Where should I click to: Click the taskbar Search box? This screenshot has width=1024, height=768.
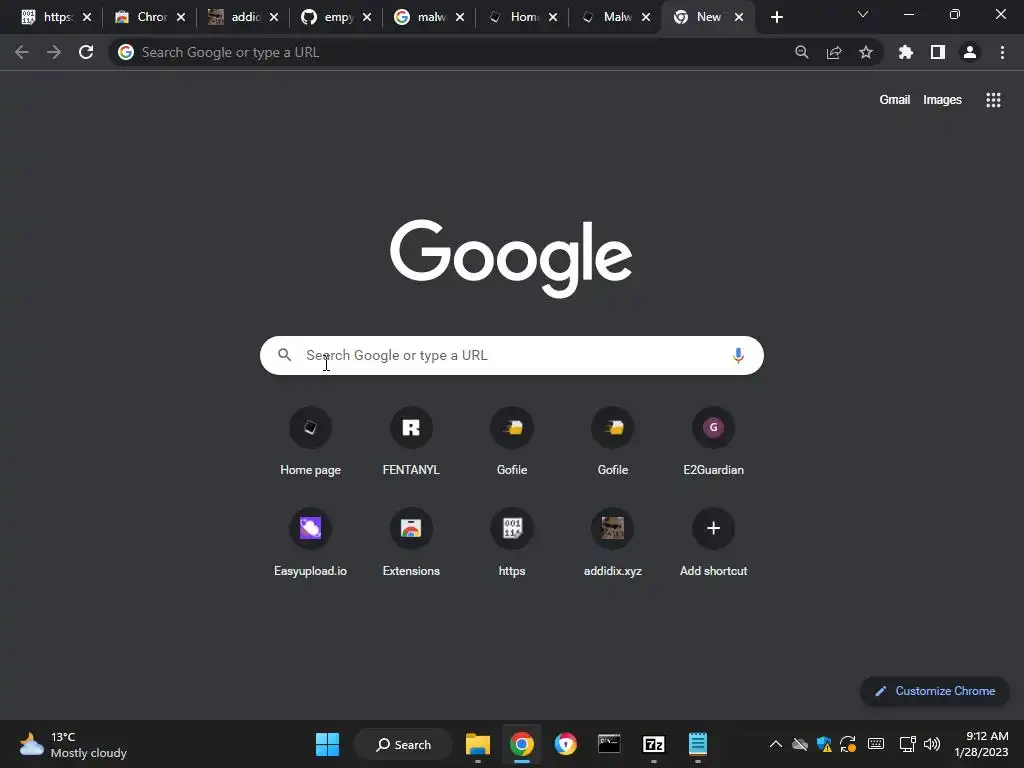tap(403, 744)
